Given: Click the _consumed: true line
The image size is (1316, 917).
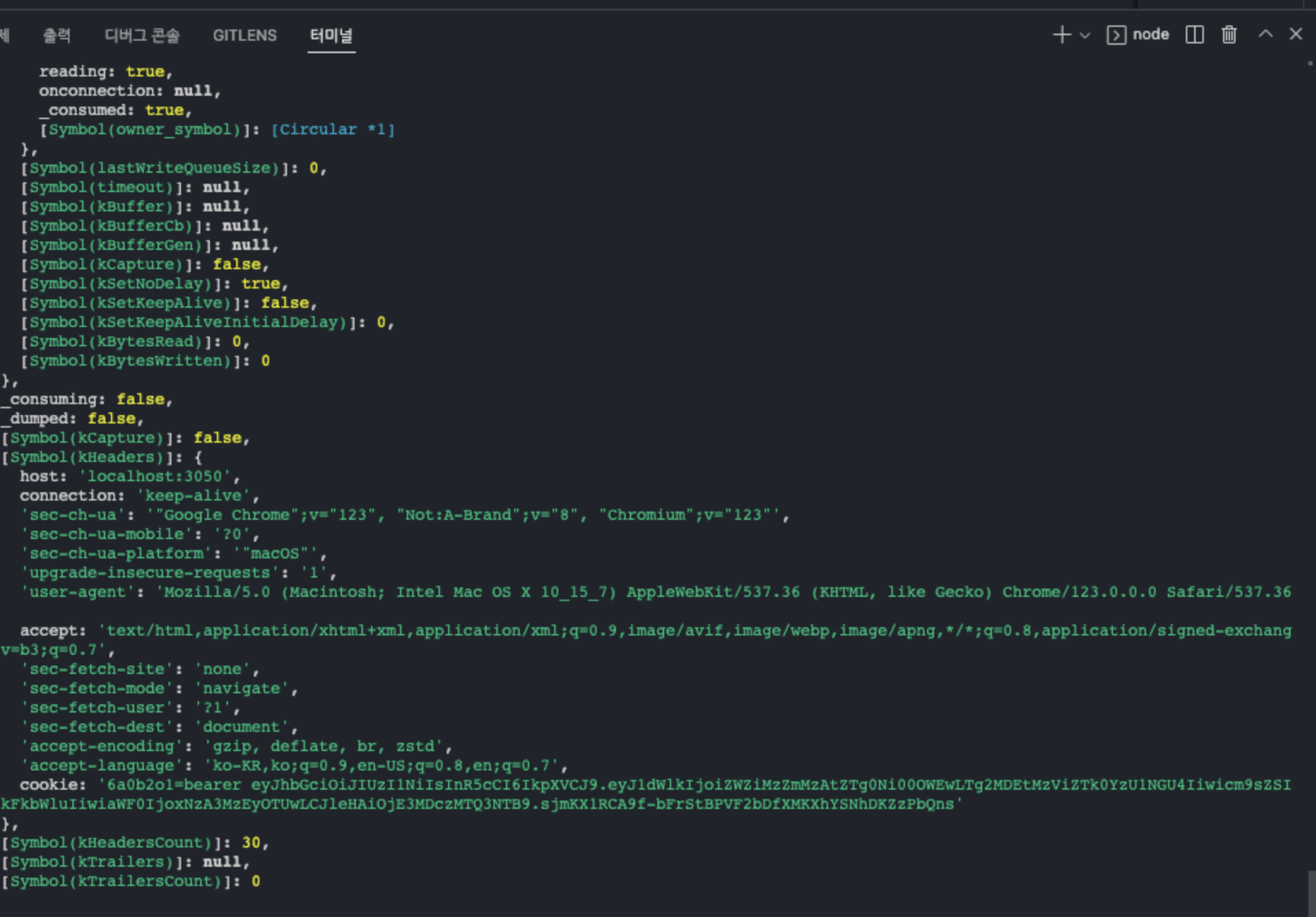Looking at the screenshot, I should [x=115, y=110].
